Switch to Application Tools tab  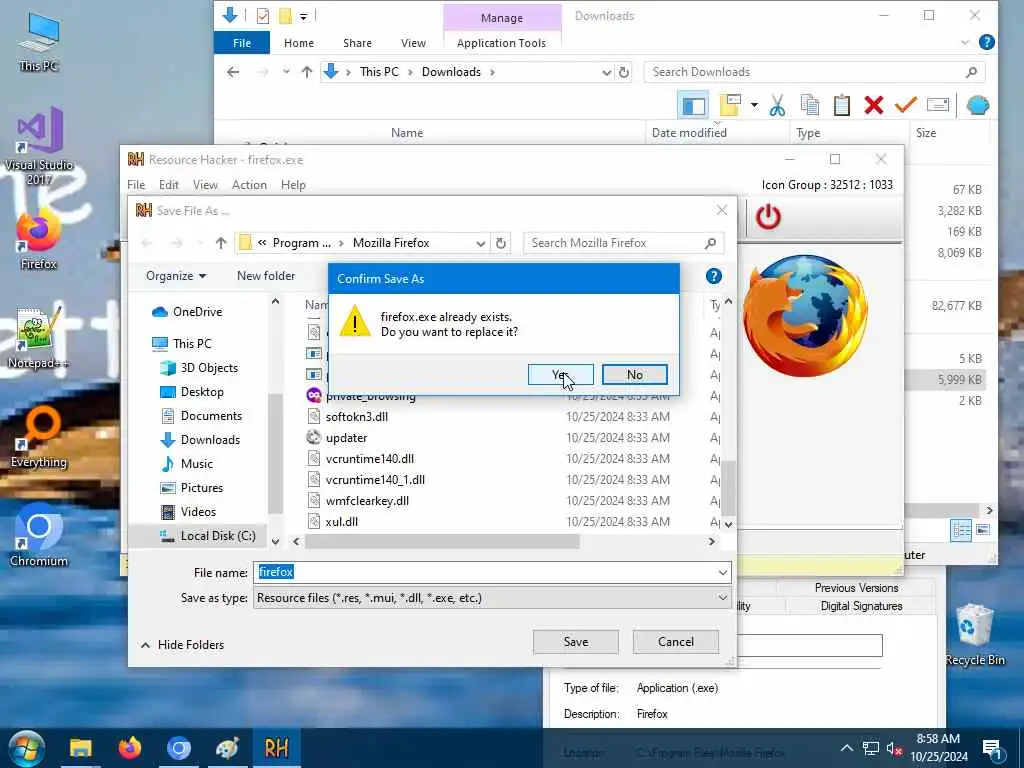[x=501, y=43]
